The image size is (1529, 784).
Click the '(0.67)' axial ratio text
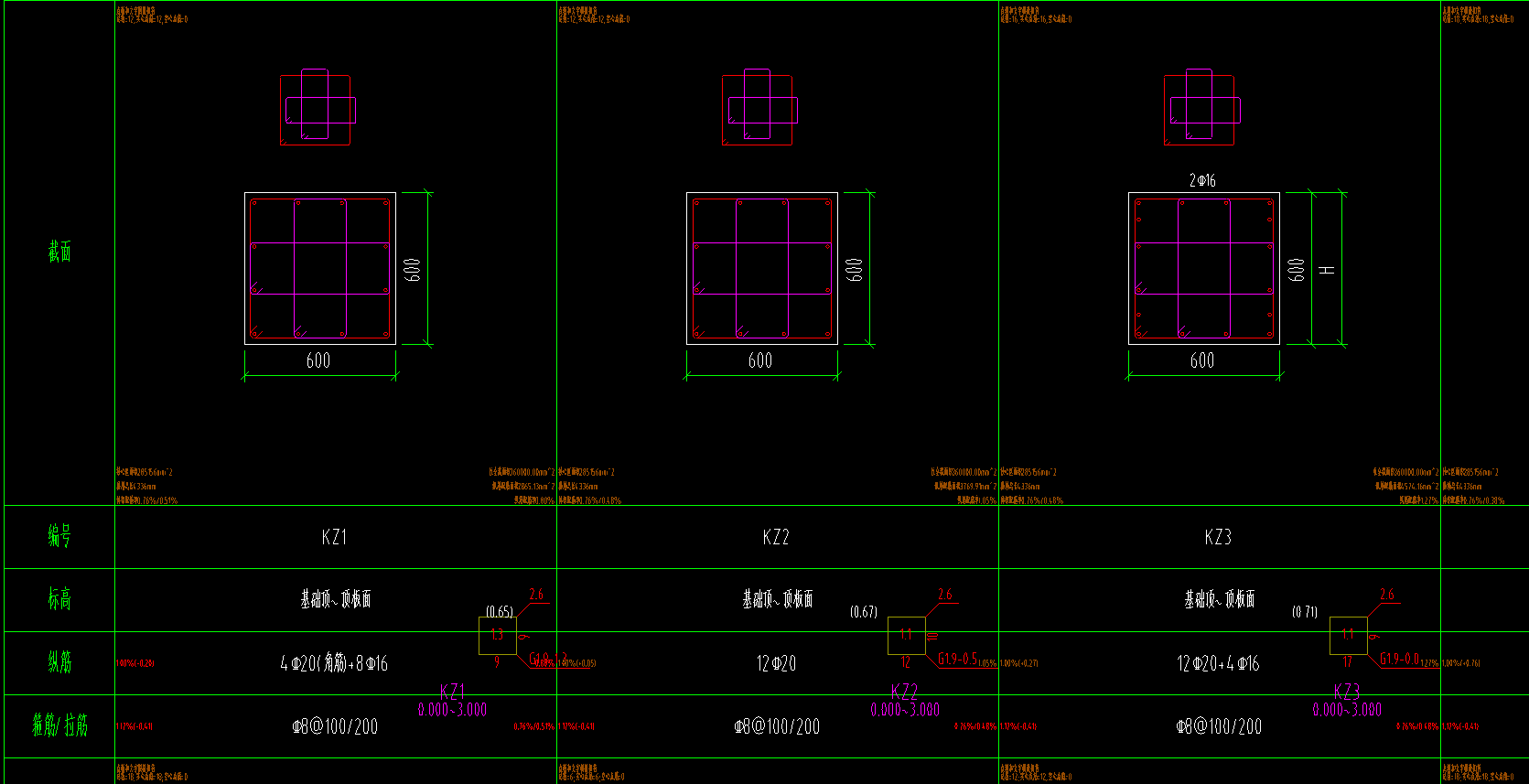click(x=864, y=611)
